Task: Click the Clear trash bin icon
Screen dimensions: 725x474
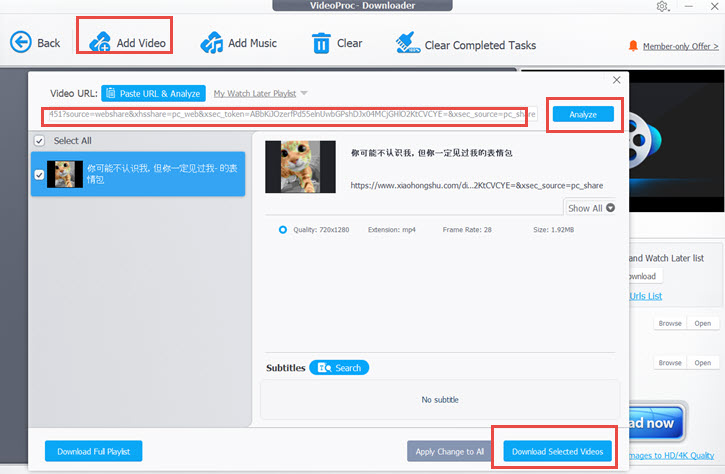Action: point(321,43)
